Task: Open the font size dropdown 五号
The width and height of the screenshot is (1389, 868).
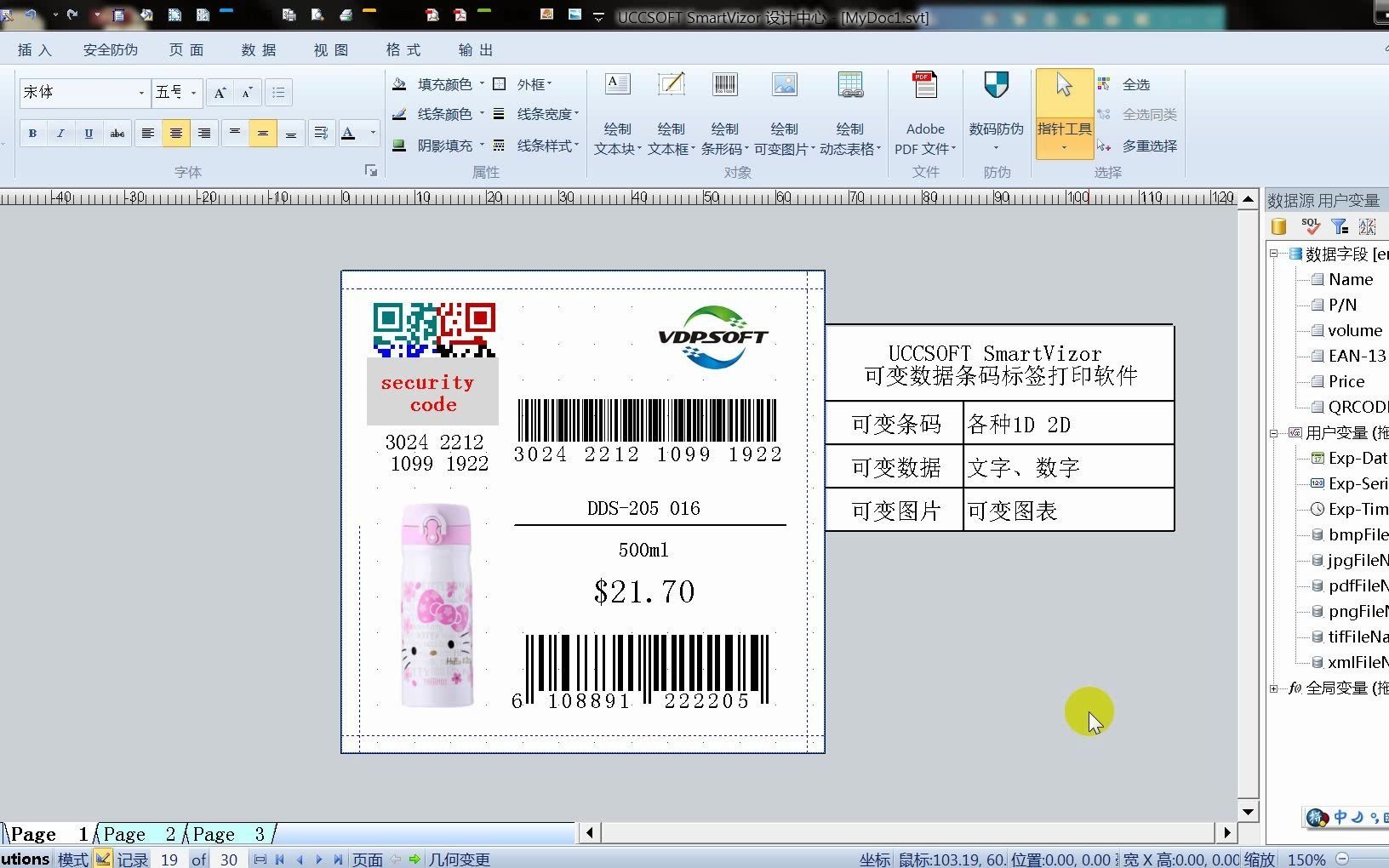Action: coord(194,93)
